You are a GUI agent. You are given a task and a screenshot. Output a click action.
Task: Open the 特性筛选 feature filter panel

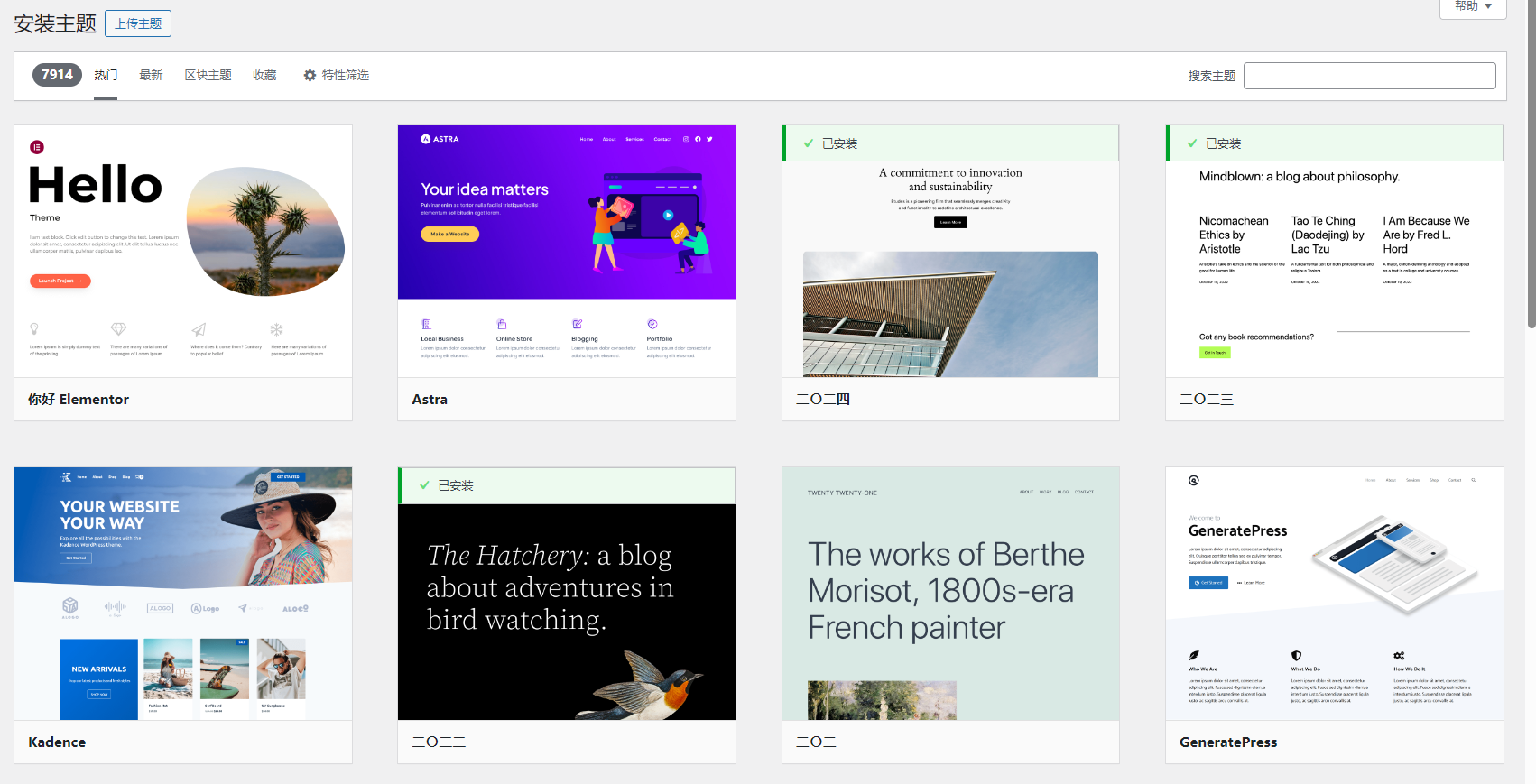pos(345,76)
